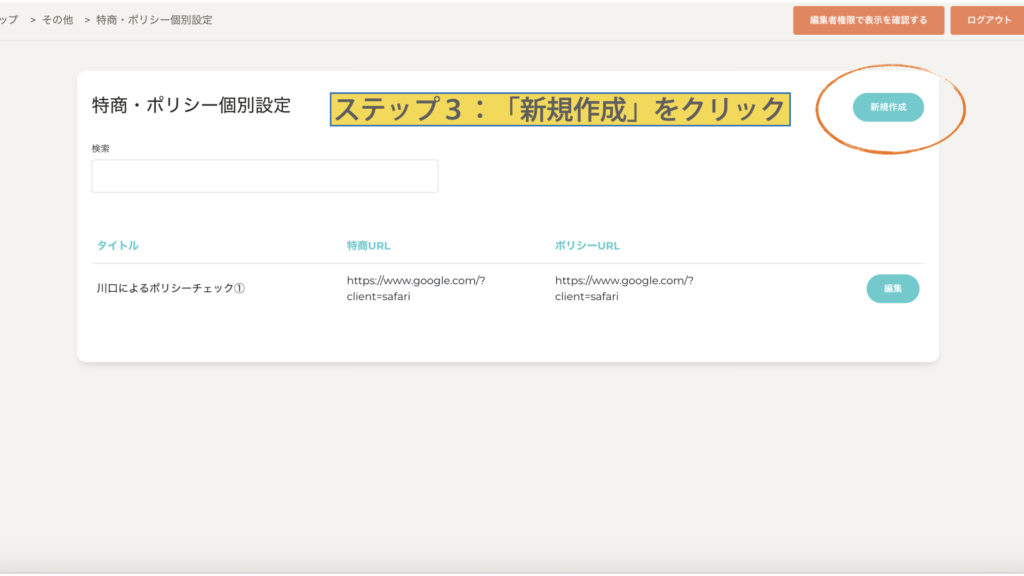The width and height of the screenshot is (1024, 576).
Task: Click the URL value under 特商URL
Action: click(415, 288)
